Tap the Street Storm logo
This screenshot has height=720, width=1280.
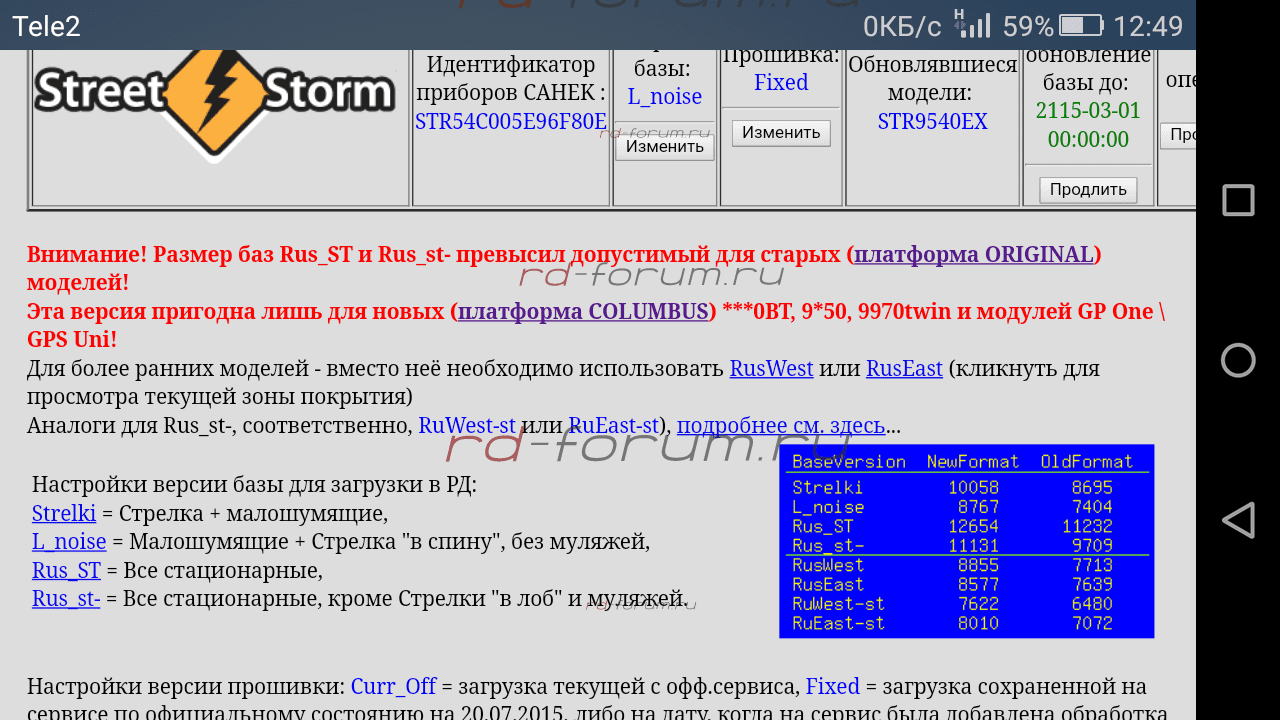click(x=214, y=96)
